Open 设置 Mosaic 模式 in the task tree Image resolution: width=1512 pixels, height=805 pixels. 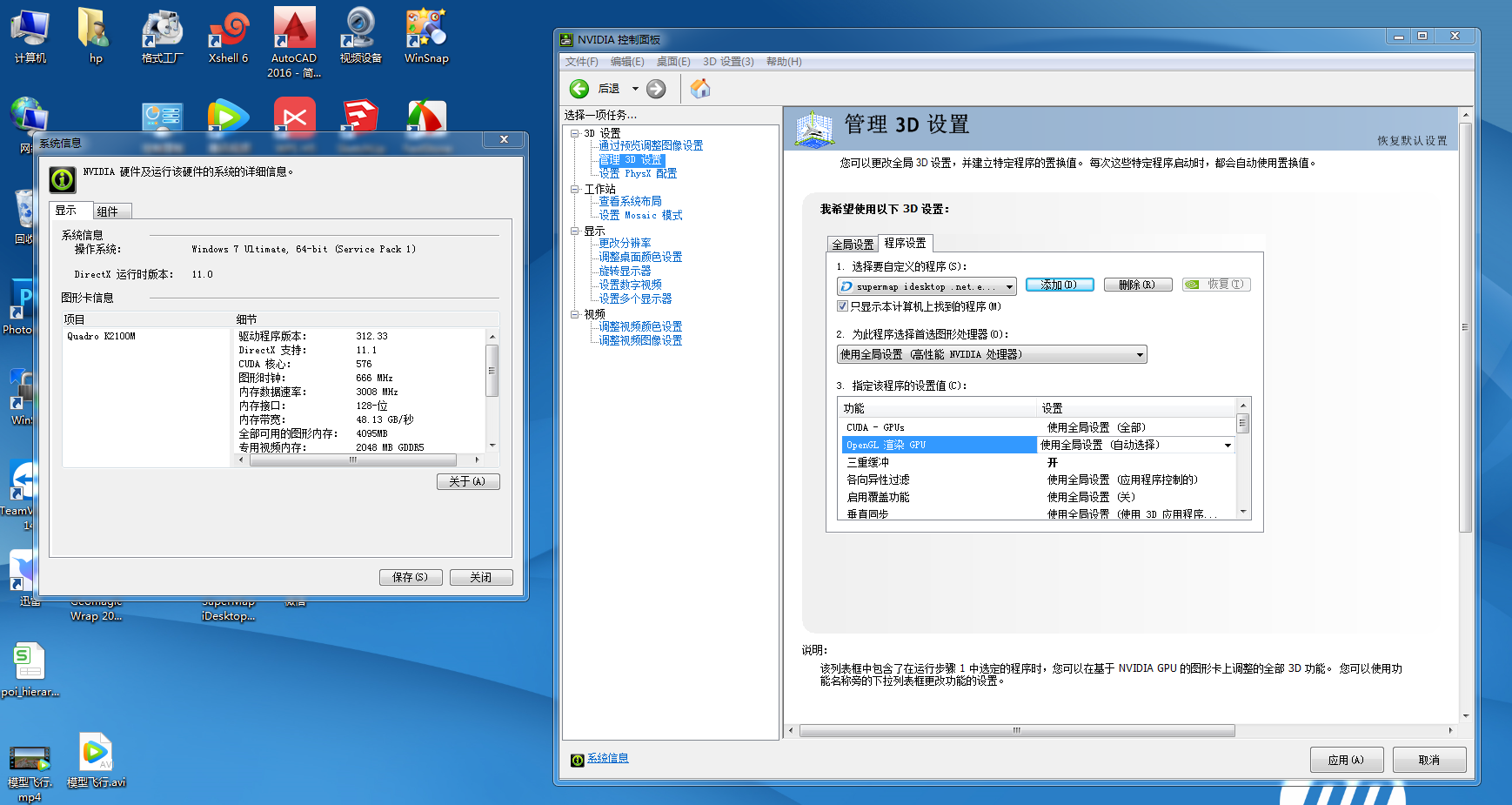640,216
